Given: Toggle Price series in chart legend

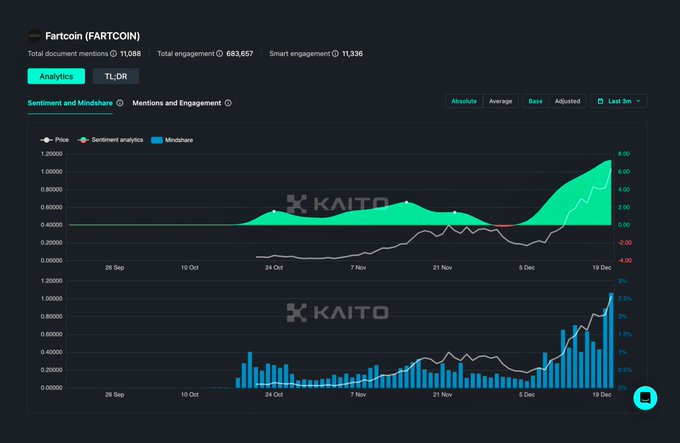Looking at the screenshot, I should tap(55, 140).
